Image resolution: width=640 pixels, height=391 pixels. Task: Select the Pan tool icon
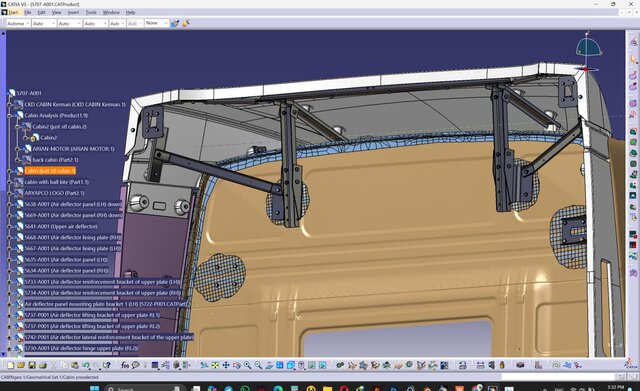(226, 365)
